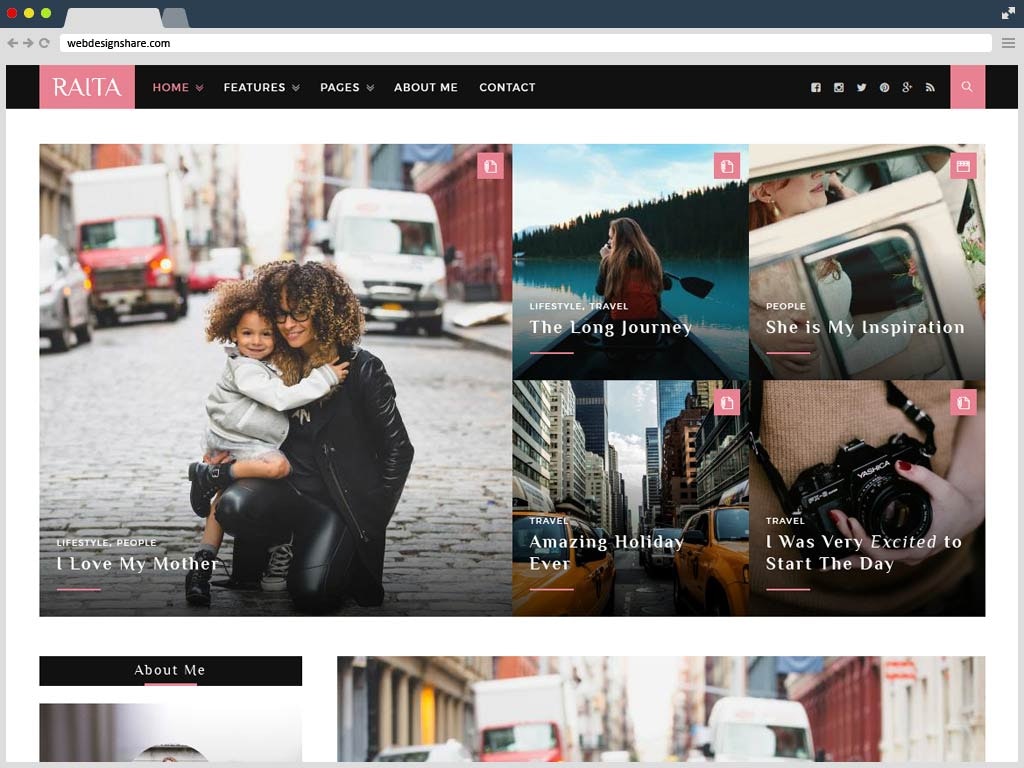
Task: Select CONTACT in the navigation menu
Action: pyautogui.click(x=507, y=88)
